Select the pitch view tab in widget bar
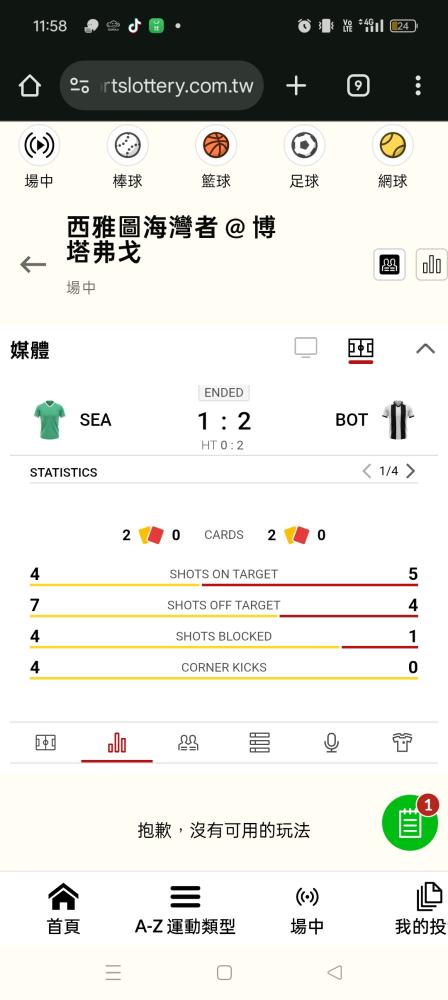 point(45,742)
